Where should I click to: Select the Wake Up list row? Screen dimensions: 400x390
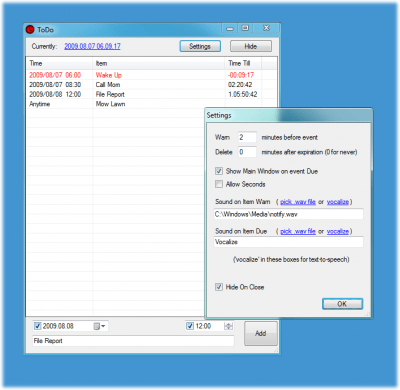[x=151, y=75]
